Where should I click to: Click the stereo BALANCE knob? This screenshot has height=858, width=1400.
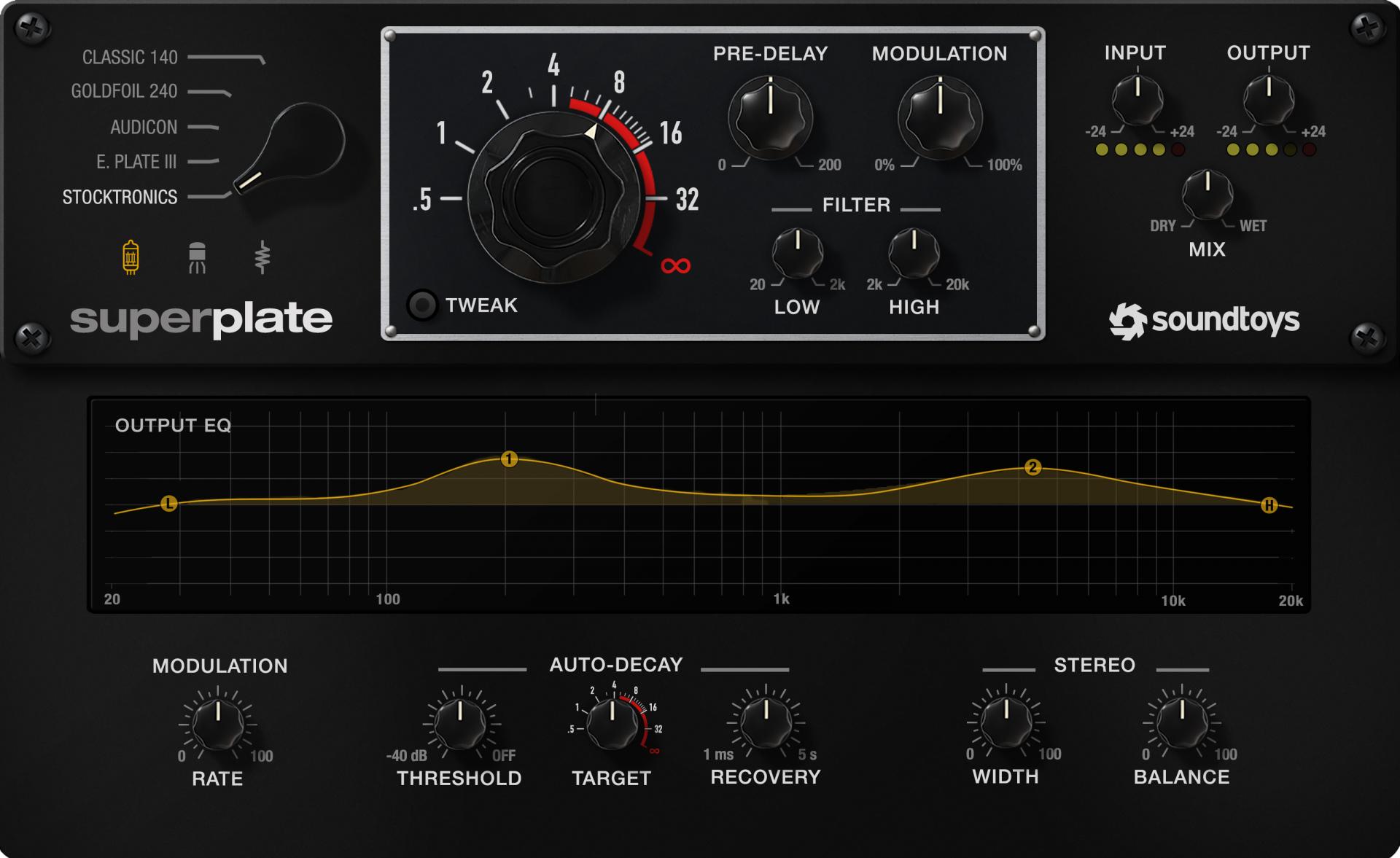tap(1182, 722)
